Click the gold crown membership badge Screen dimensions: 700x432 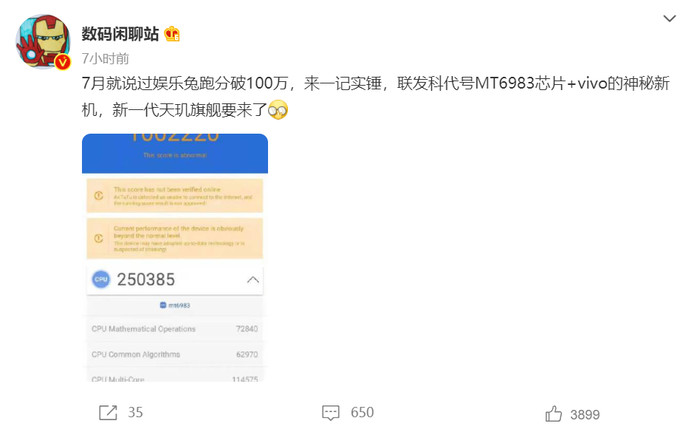pyautogui.click(x=172, y=34)
